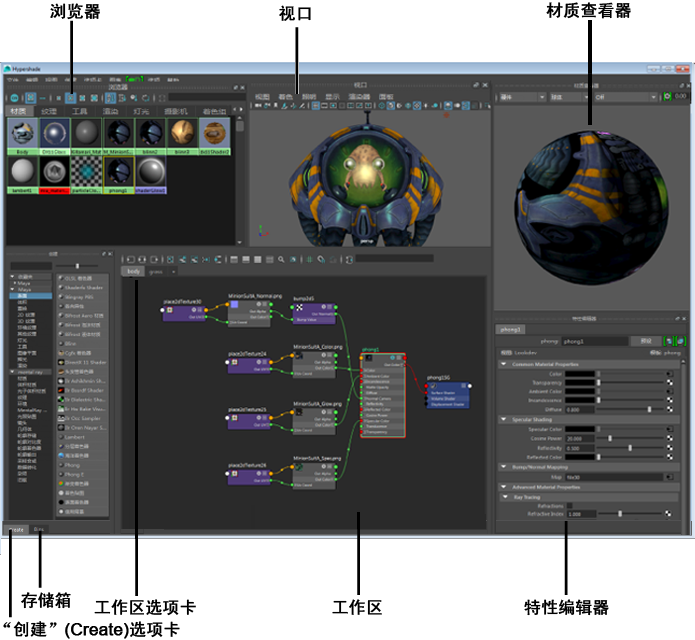This screenshot has width=695, height=640.
Task: Click the Reflectivity value field
Action: tap(579, 448)
